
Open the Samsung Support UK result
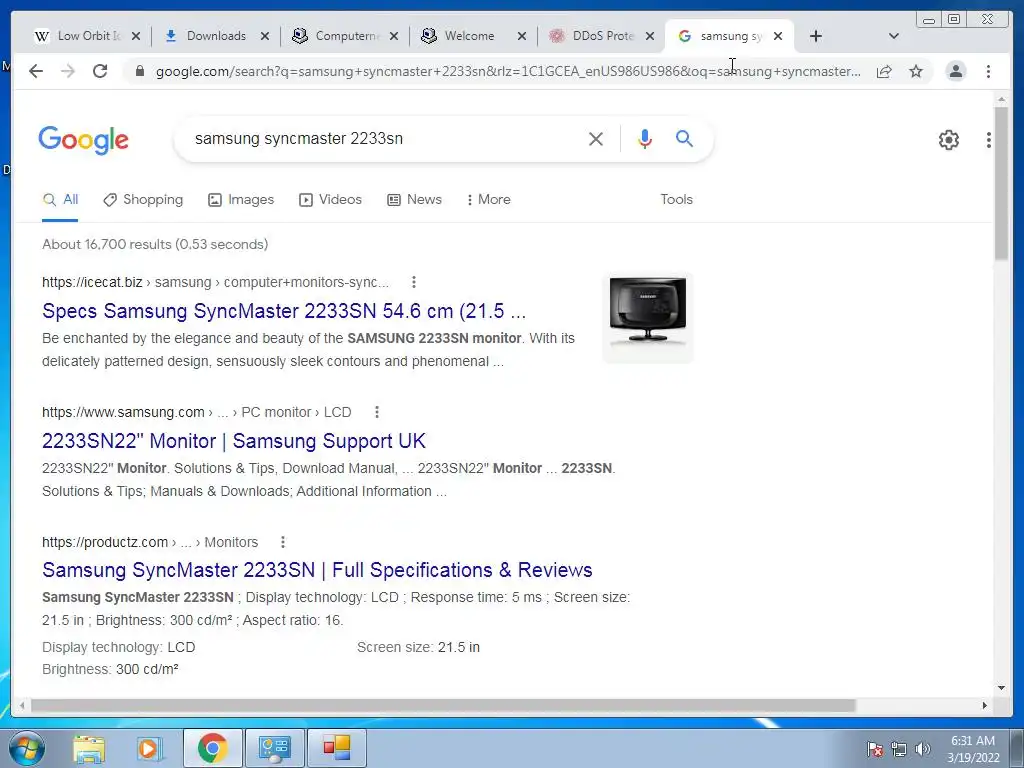(x=234, y=441)
